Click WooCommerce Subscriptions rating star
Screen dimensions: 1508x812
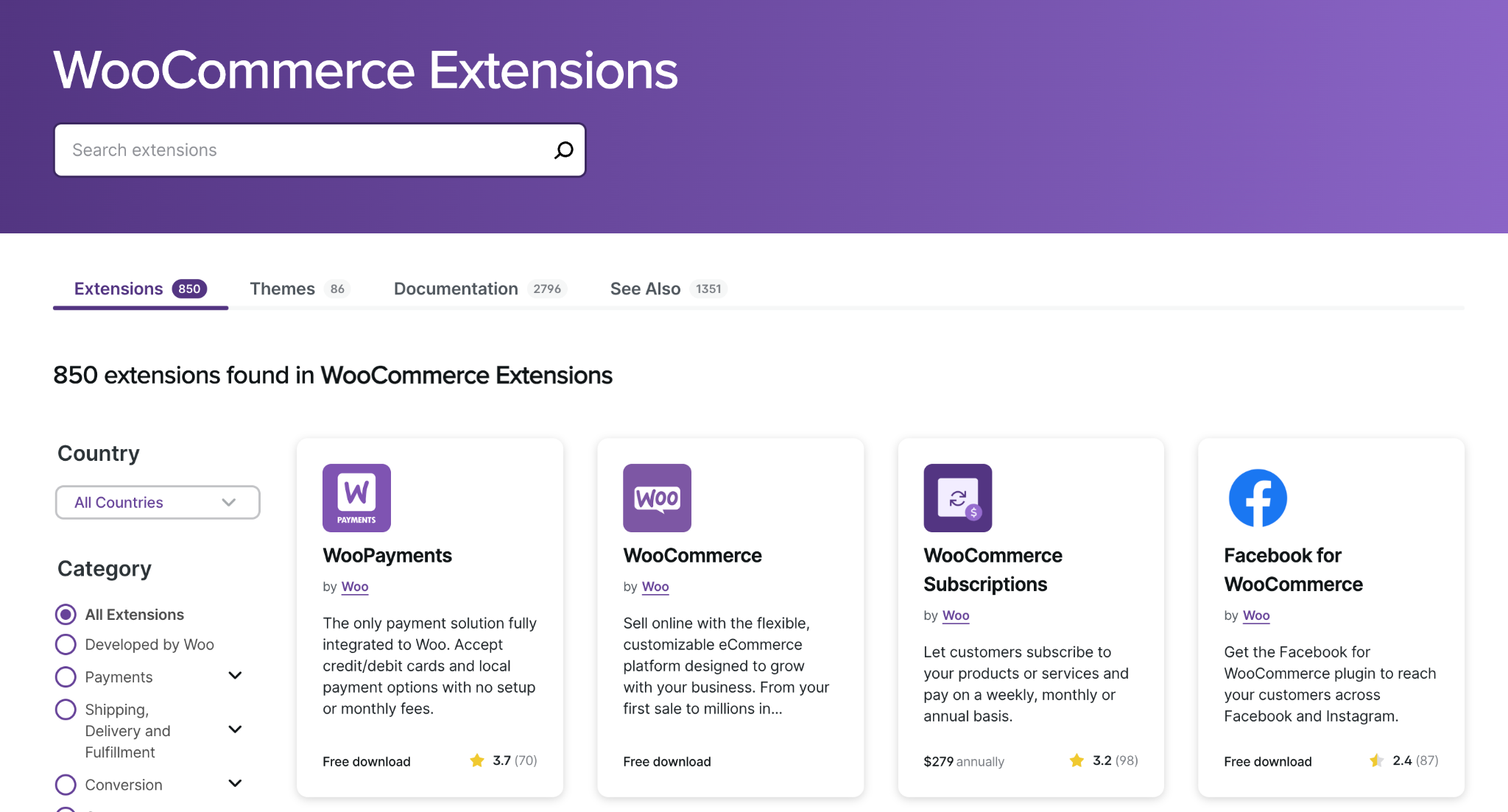click(1077, 760)
